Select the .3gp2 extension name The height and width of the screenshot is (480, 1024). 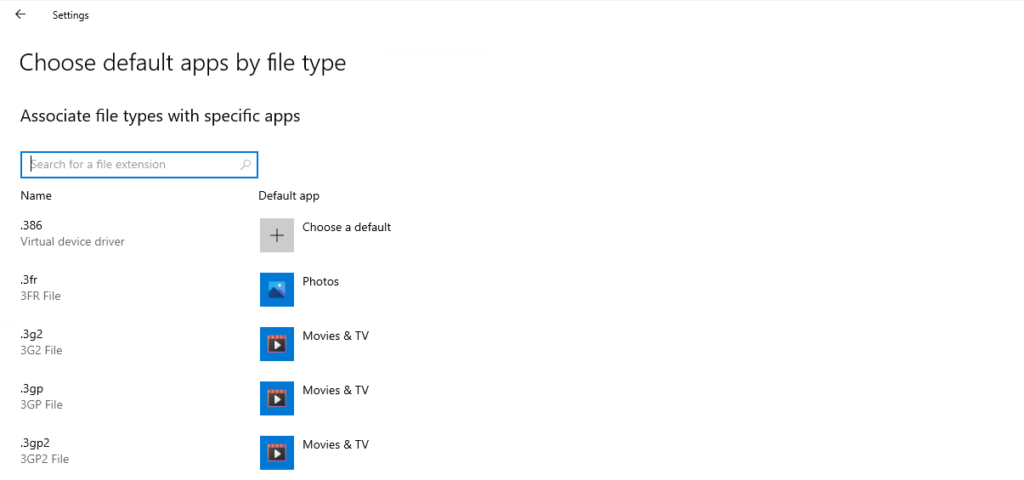click(34, 442)
